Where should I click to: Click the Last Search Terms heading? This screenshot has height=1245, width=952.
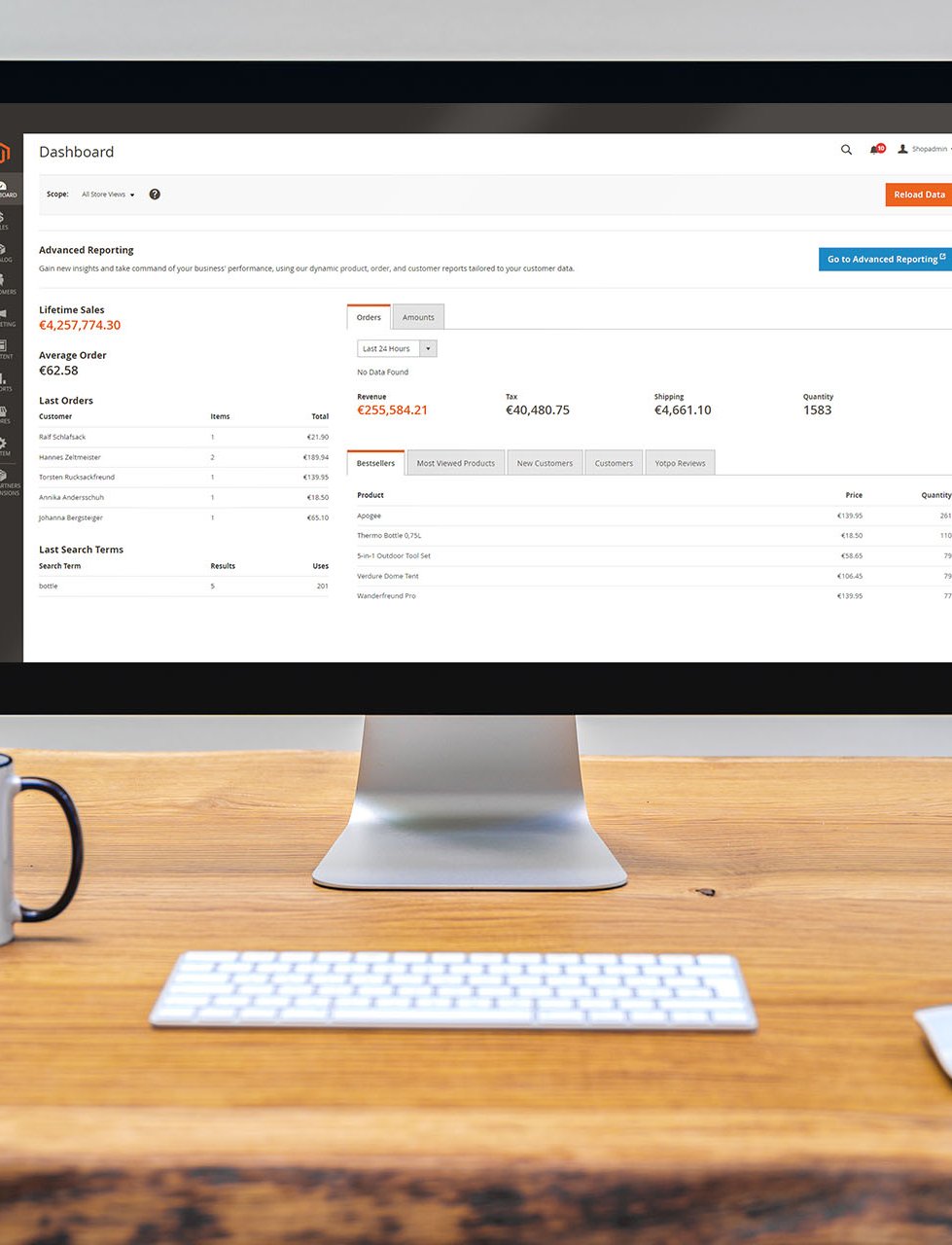click(x=81, y=550)
